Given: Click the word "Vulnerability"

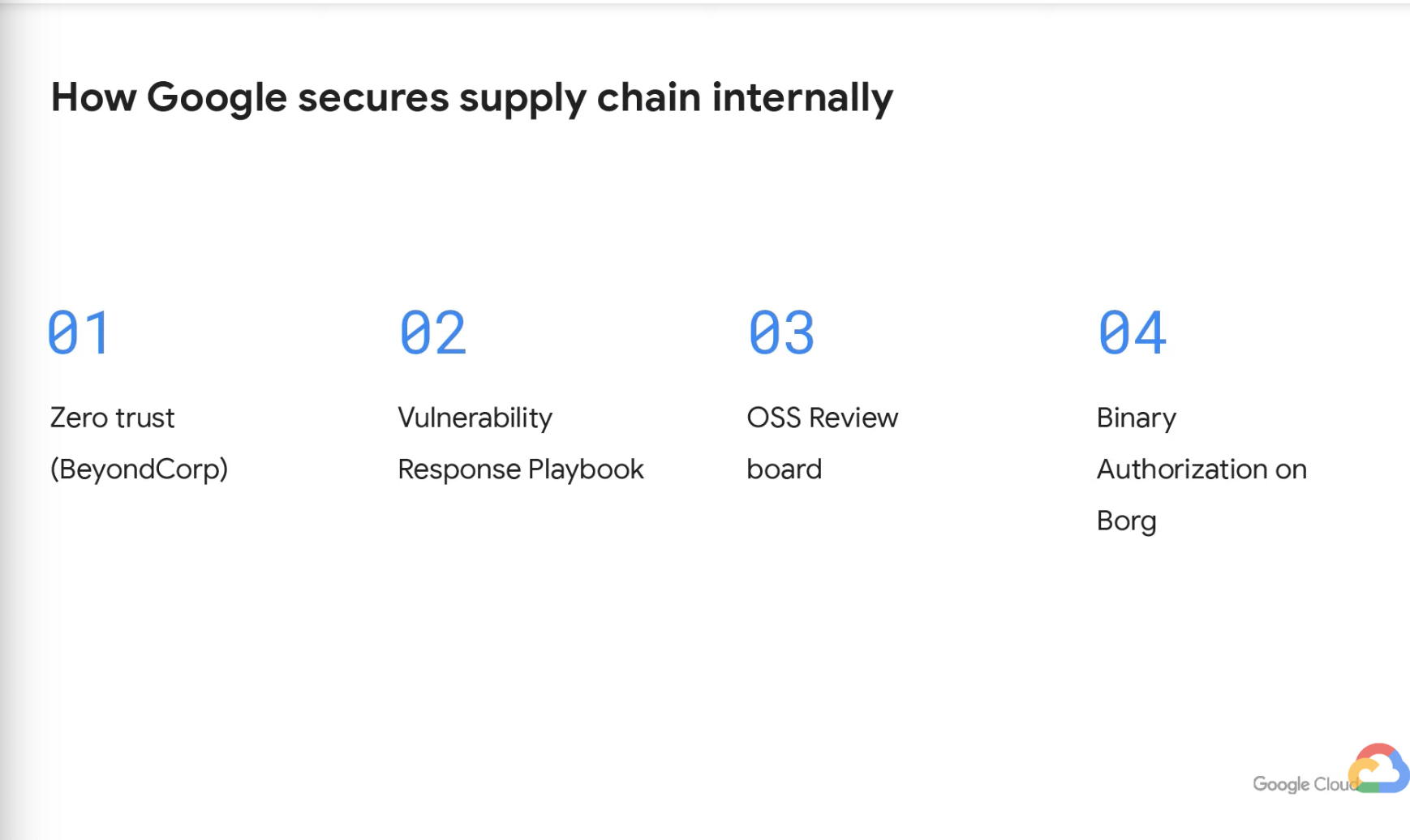Looking at the screenshot, I should 475,418.
